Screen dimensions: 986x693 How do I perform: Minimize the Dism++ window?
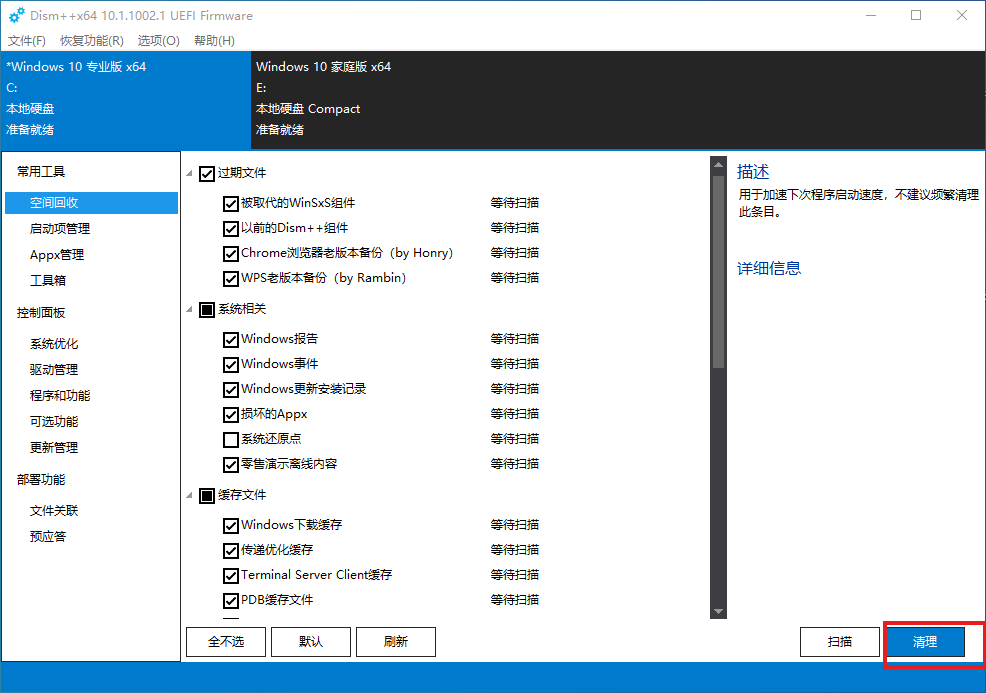[871, 15]
